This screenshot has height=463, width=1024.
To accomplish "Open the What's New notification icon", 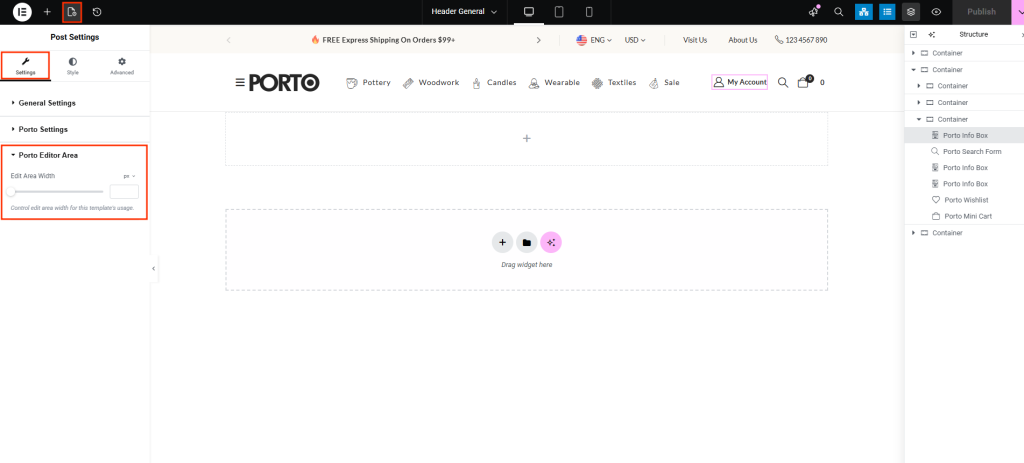I will coord(815,12).
